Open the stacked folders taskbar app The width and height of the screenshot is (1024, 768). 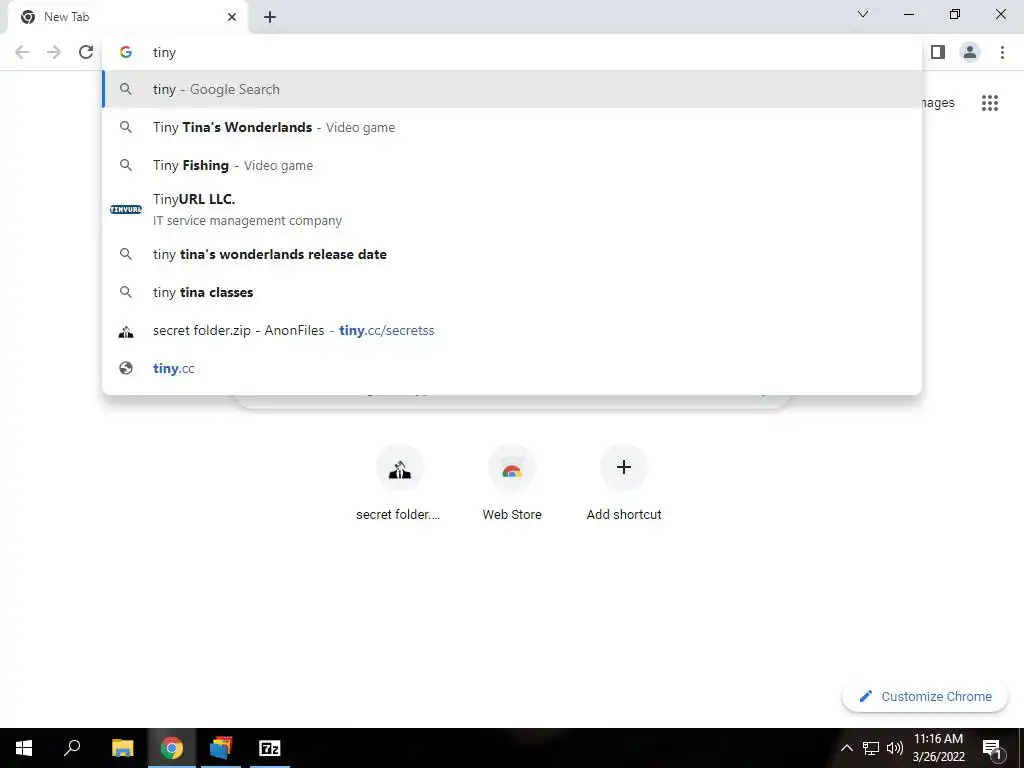[x=221, y=748]
